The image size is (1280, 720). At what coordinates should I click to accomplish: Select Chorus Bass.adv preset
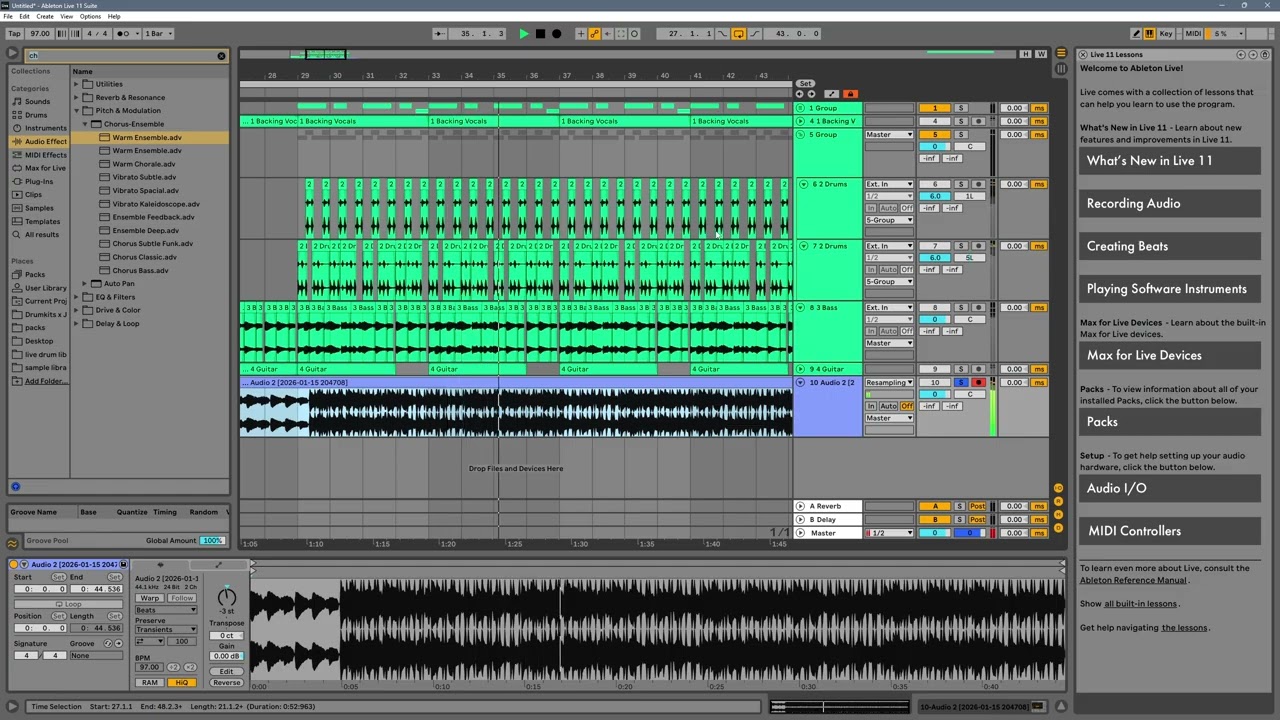click(140, 270)
